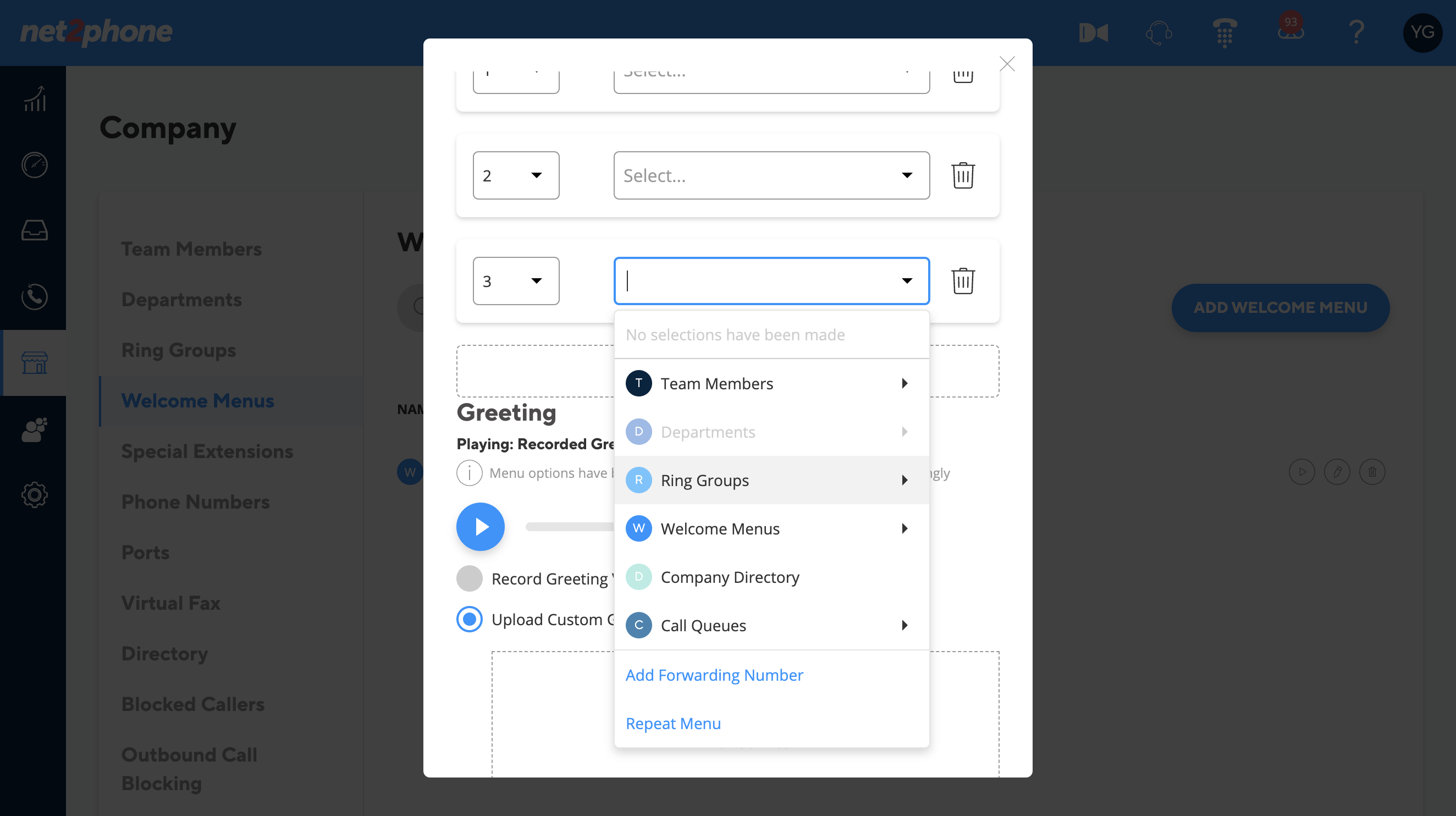
Task: Click Repeat Menu link
Action: click(673, 723)
